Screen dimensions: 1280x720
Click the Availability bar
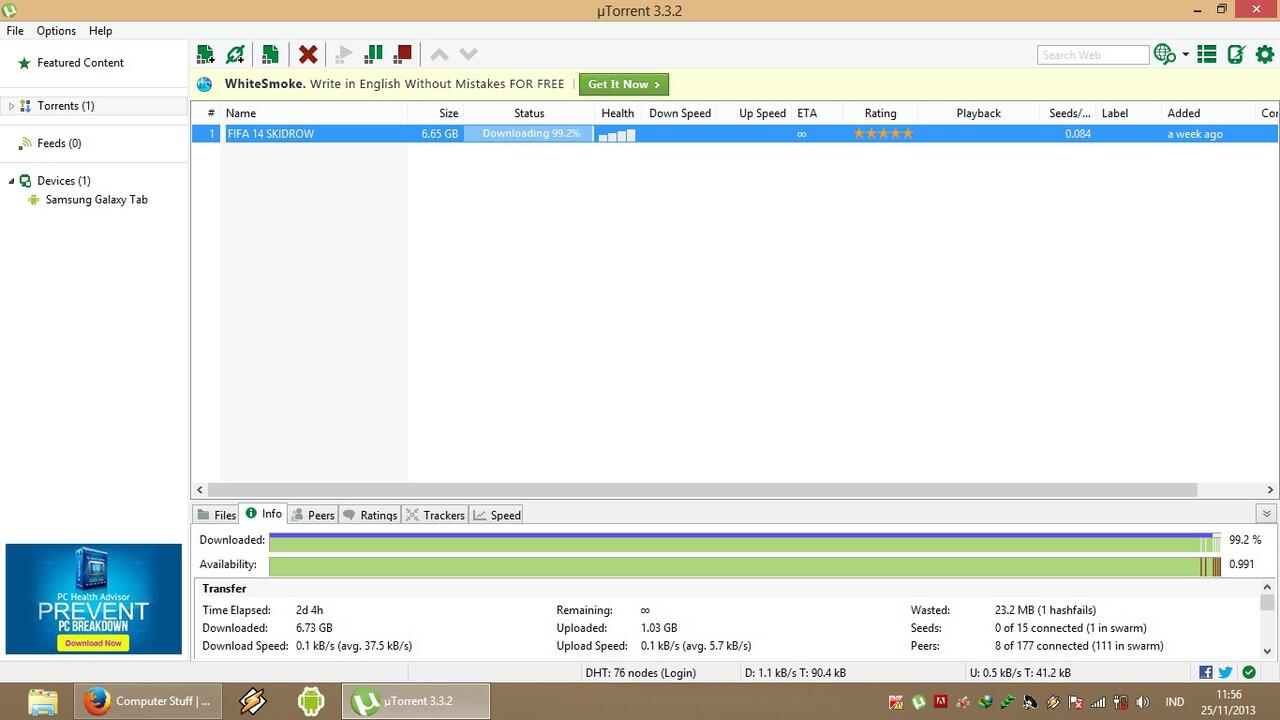(x=745, y=566)
